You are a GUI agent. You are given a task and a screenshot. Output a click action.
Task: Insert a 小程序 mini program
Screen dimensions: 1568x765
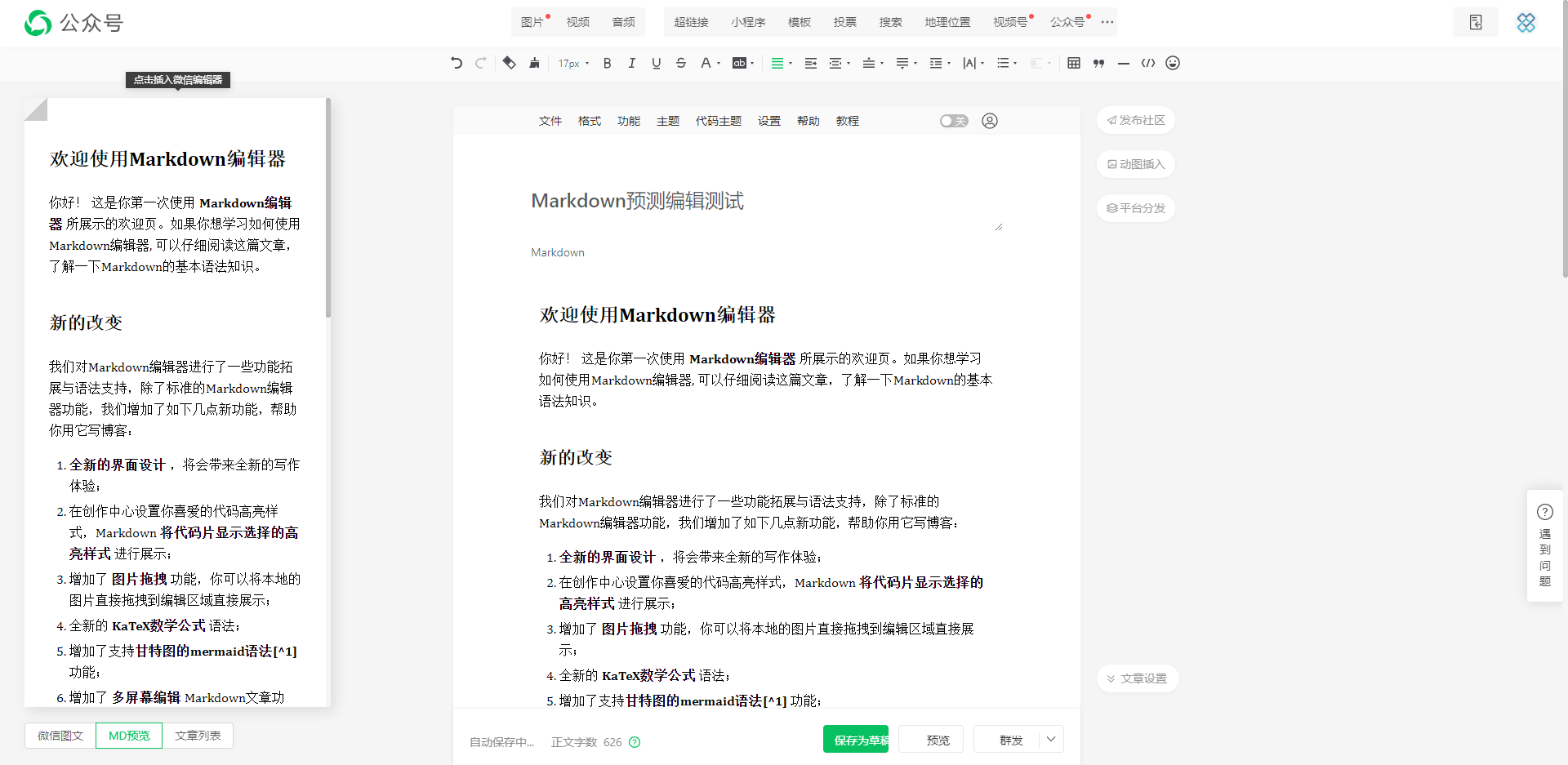click(748, 22)
